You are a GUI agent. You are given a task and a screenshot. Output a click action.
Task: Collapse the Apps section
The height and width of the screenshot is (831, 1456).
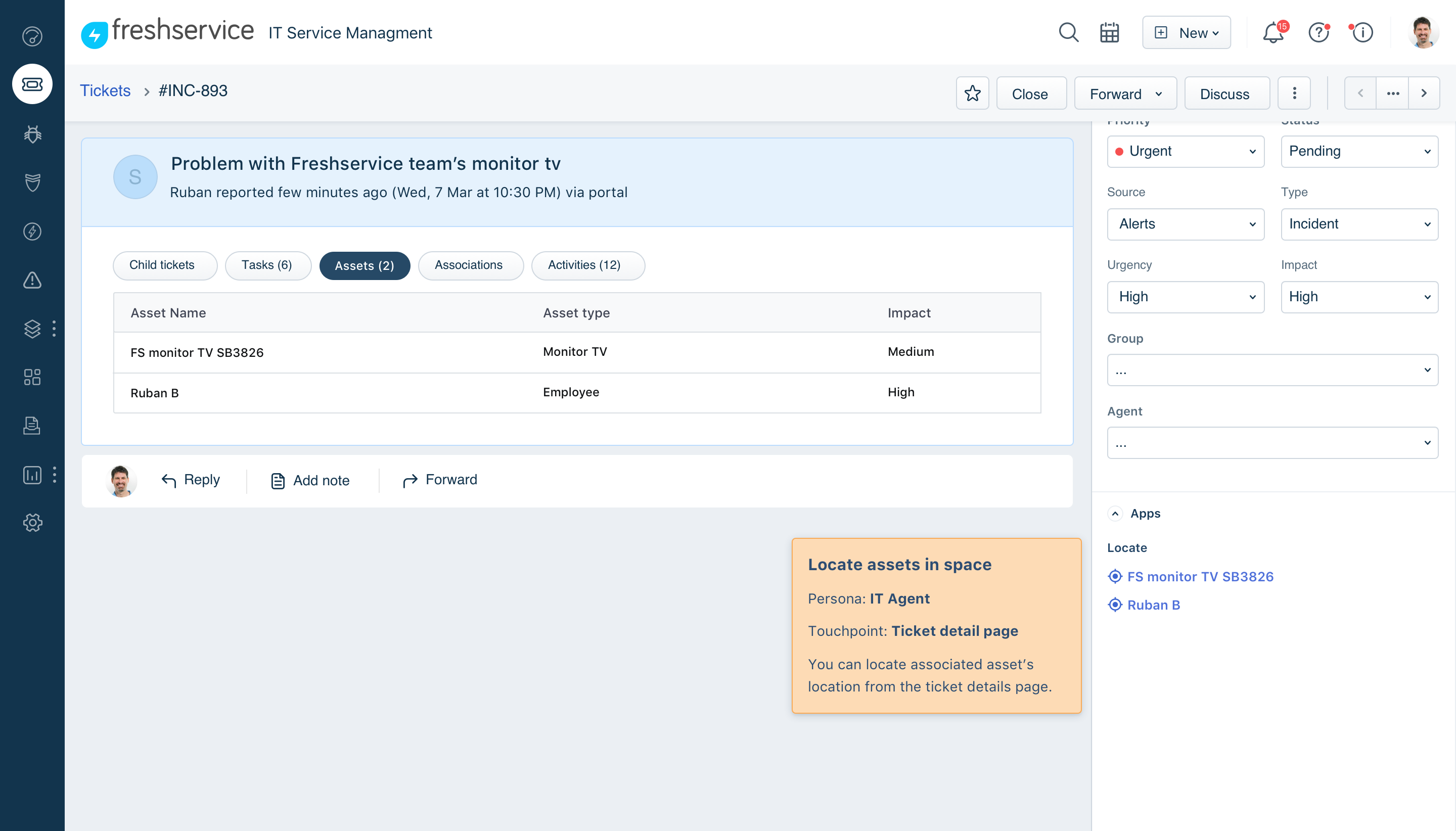(1116, 513)
